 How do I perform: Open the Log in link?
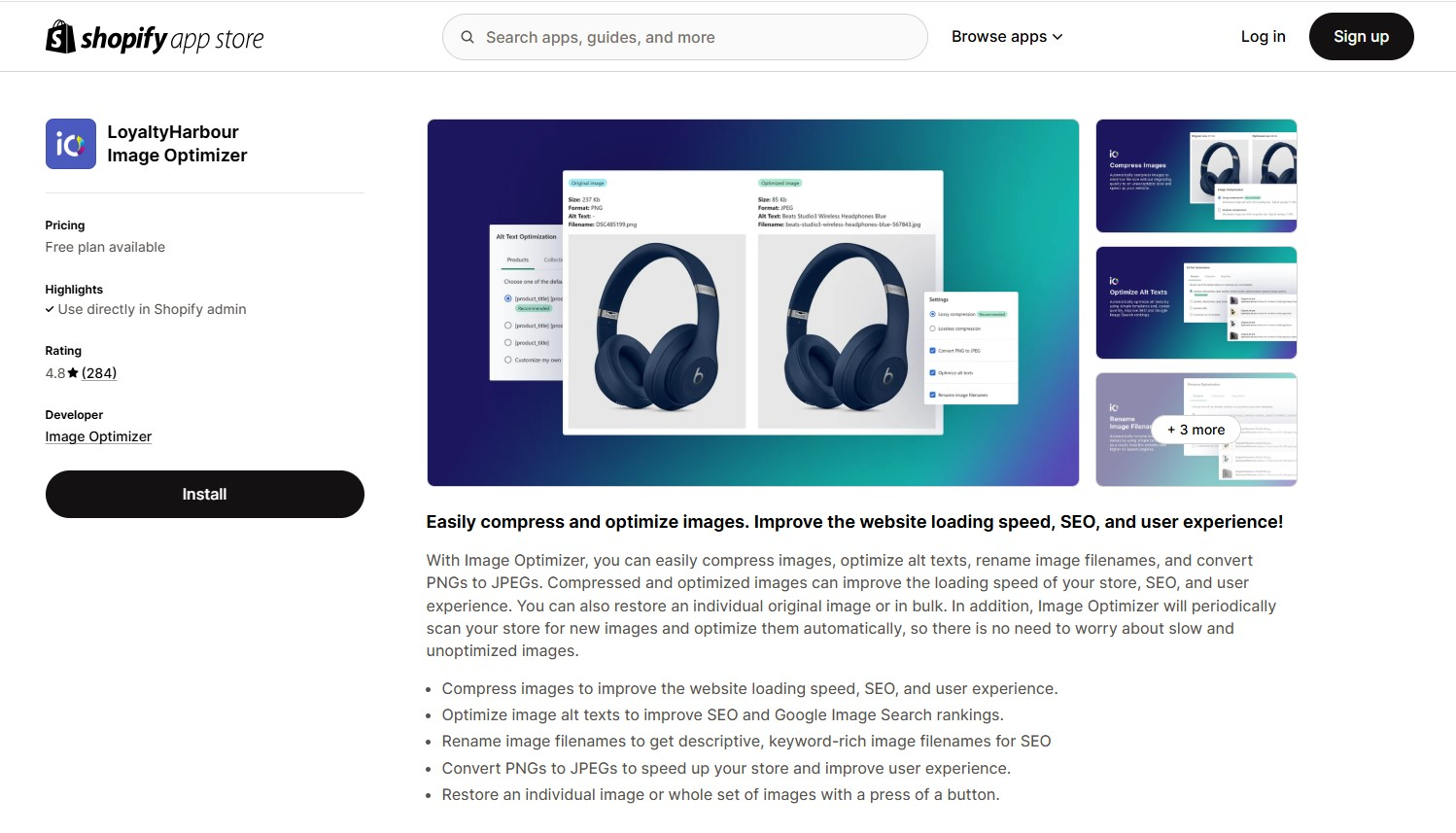tap(1263, 37)
